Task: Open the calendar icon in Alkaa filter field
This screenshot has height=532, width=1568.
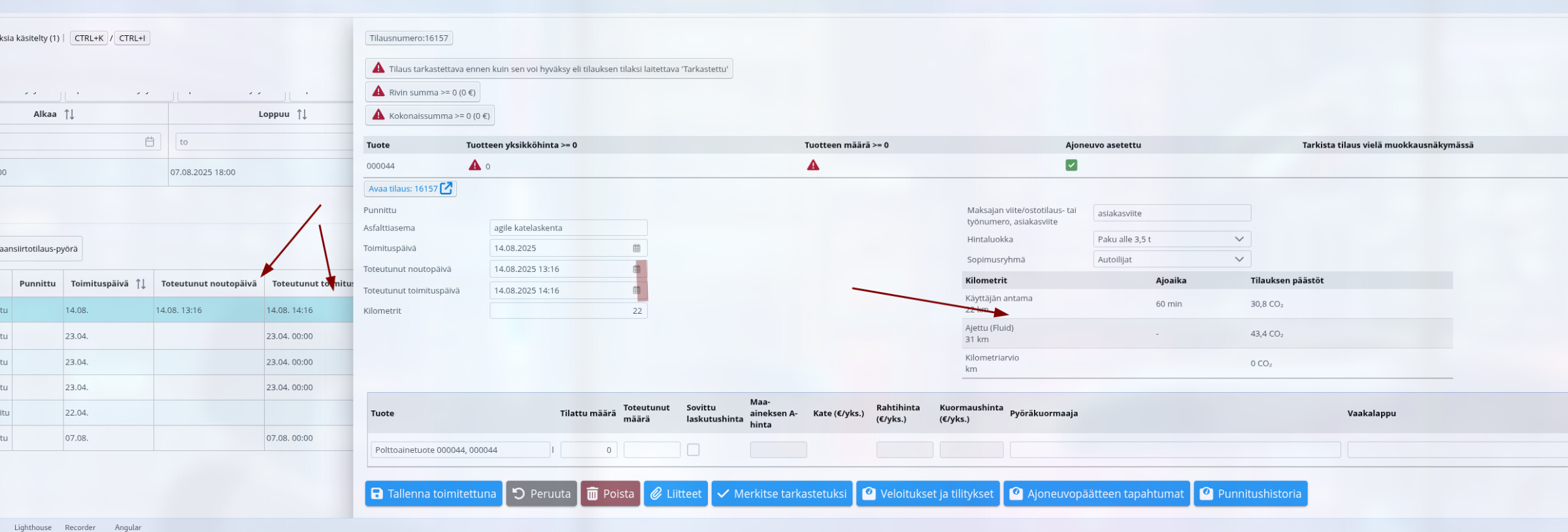Action: pyautogui.click(x=150, y=142)
